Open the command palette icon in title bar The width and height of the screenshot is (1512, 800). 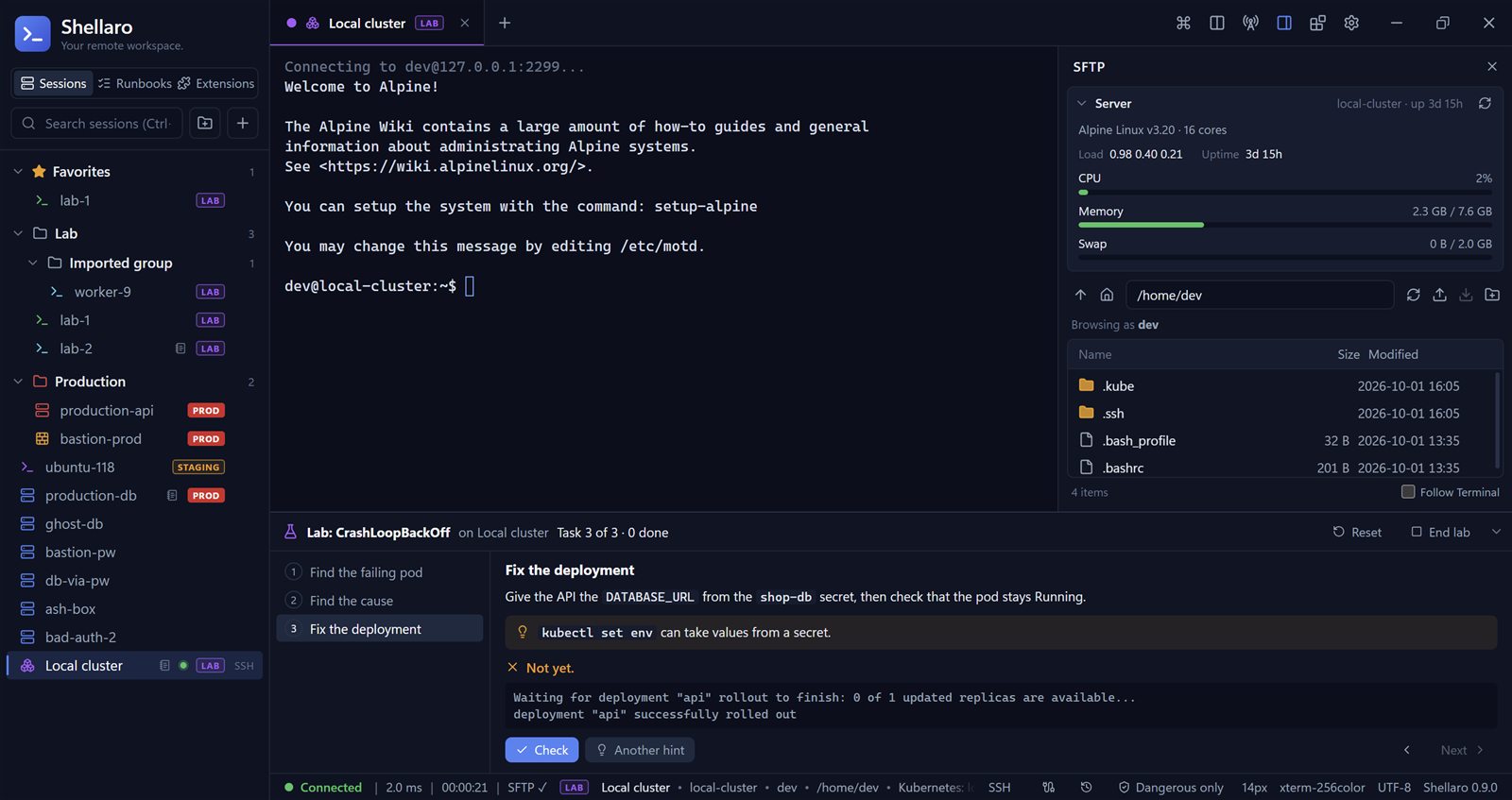point(1183,23)
